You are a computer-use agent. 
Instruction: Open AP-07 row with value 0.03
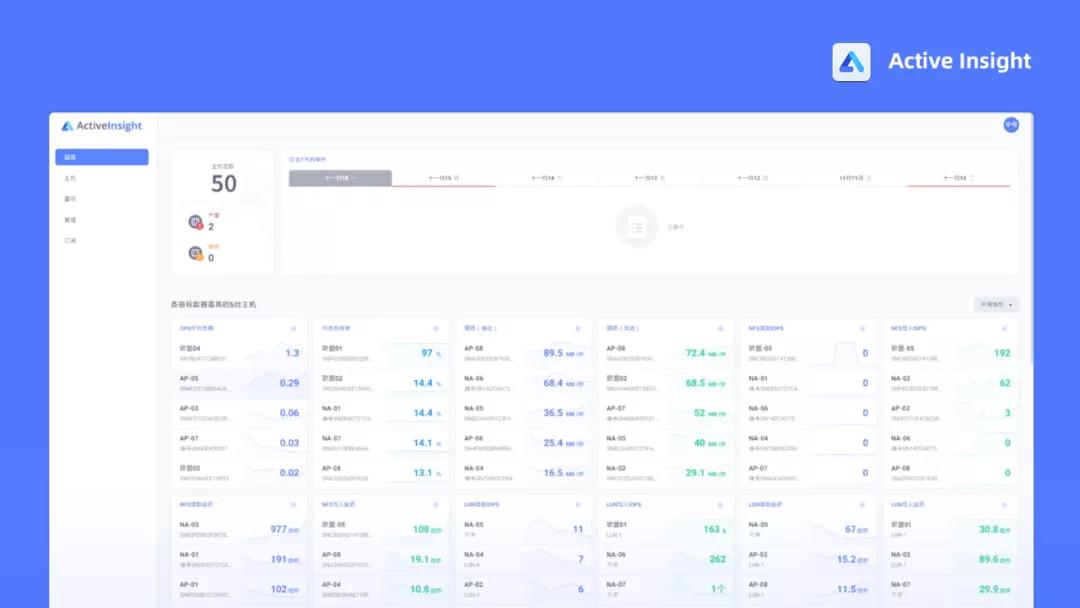click(x=239, y=443)
